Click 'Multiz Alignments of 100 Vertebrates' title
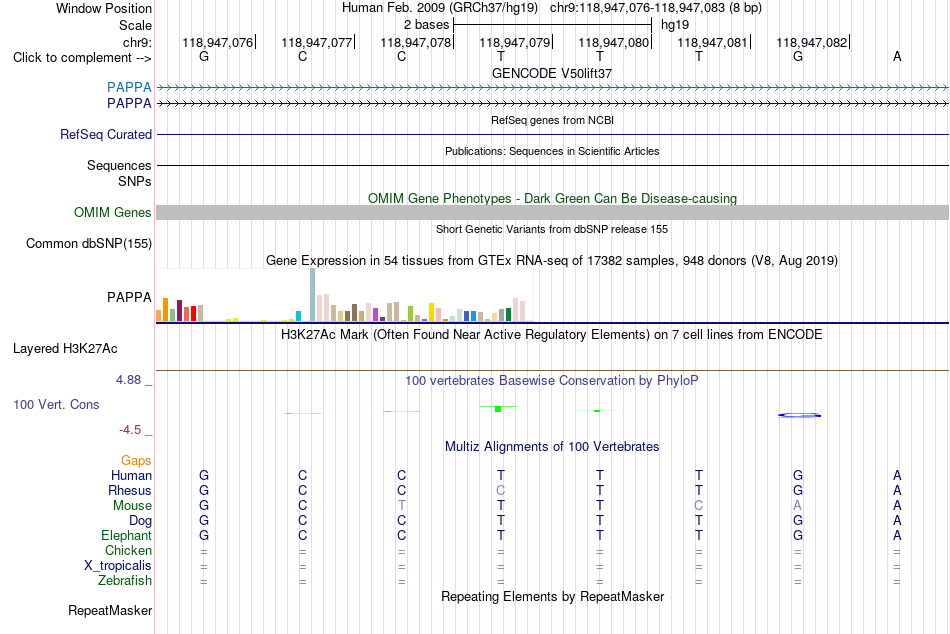The height and width of the screenshot is (634, 950). [x=552, y=447]
